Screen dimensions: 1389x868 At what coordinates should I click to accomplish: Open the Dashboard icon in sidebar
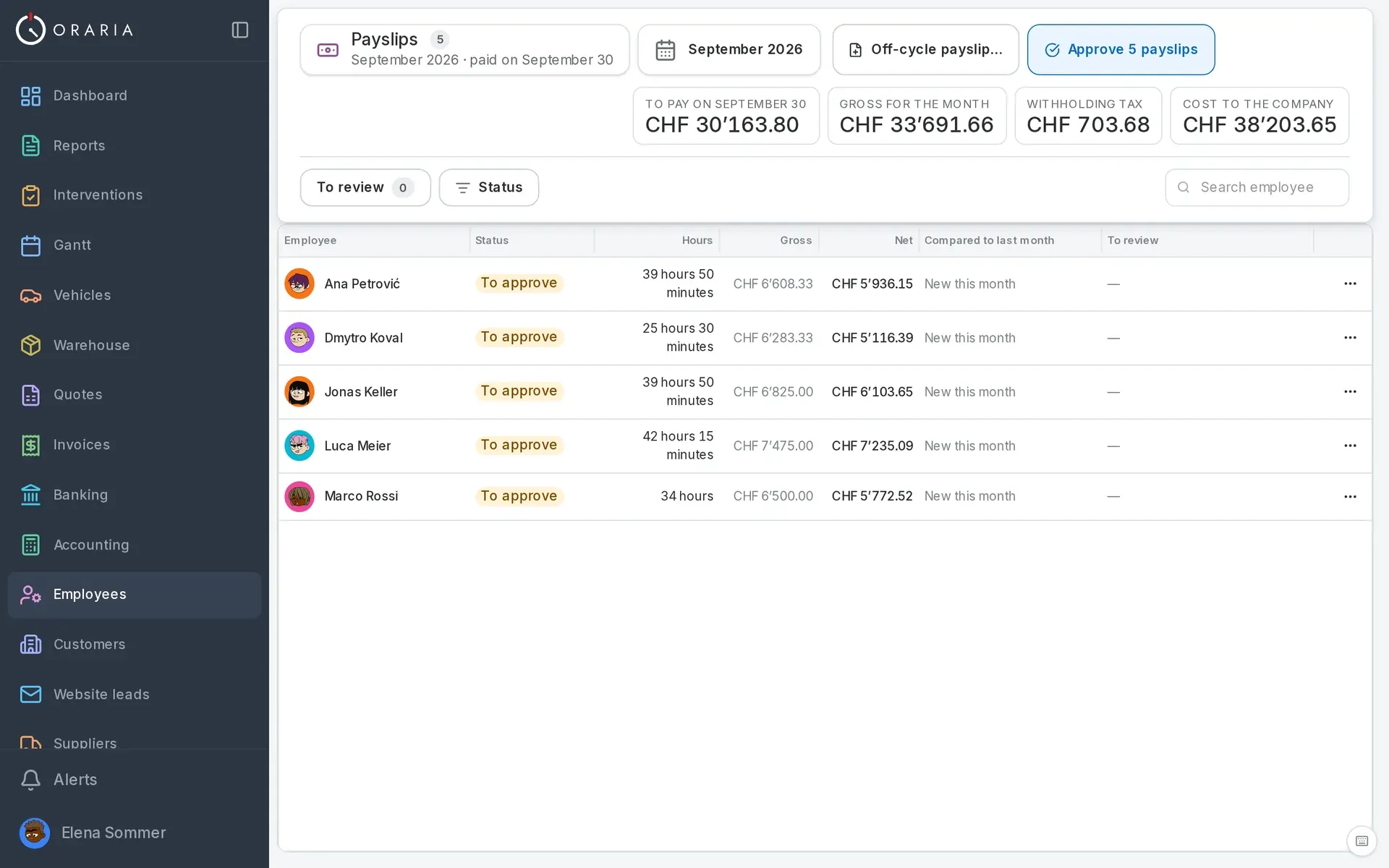click(x=30, y=95)
